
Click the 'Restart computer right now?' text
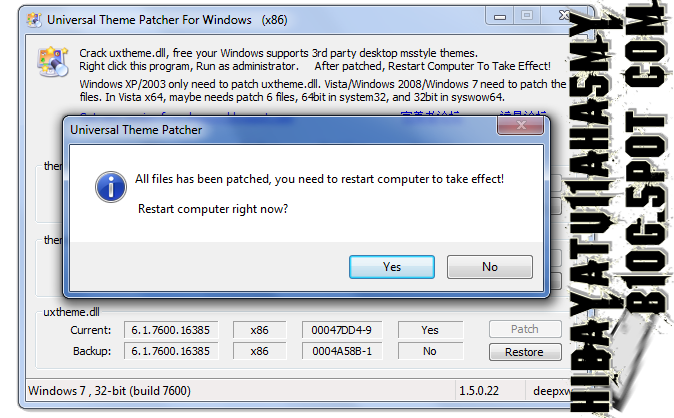(213, 209)
